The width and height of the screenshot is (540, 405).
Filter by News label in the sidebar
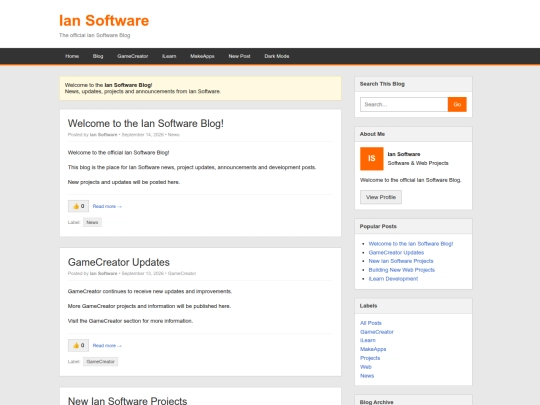coord(367,376)
